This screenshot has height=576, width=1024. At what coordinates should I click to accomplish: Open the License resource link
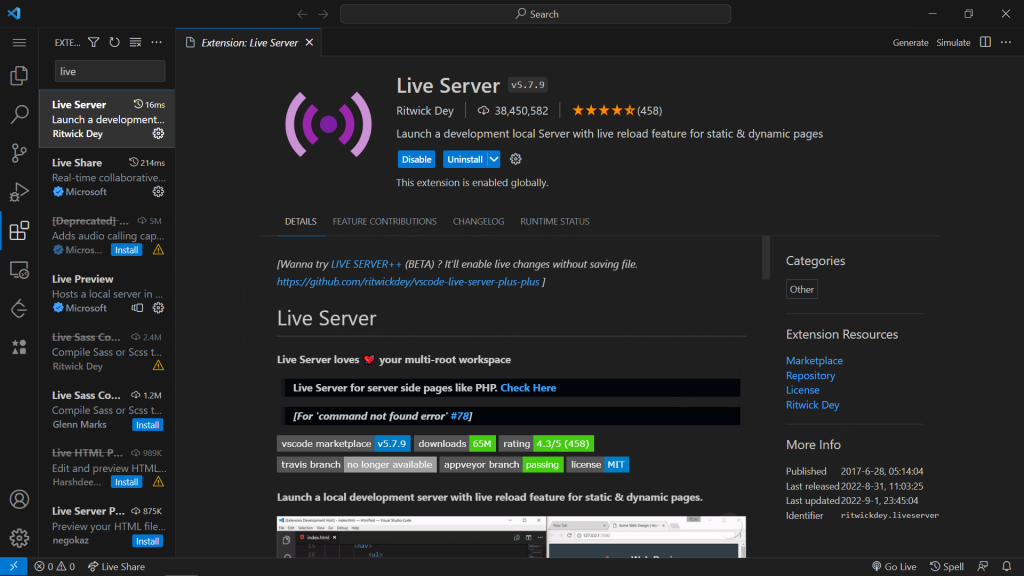[x=802, y=390]
